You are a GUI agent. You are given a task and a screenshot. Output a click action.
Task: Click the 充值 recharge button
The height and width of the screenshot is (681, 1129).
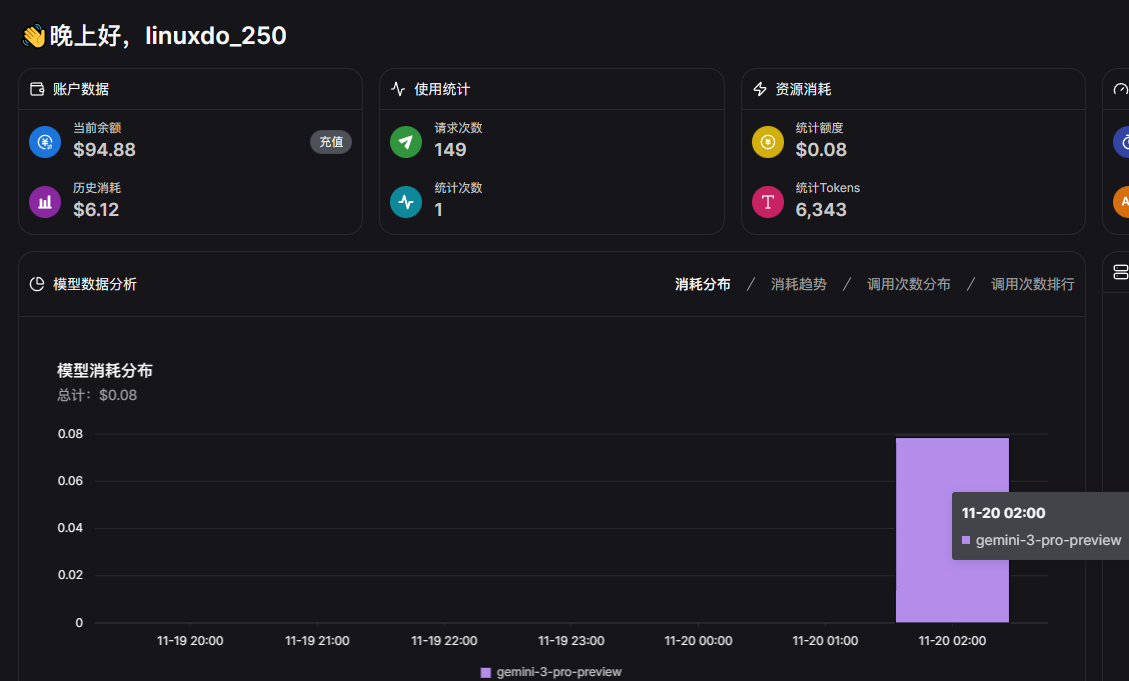331,142
